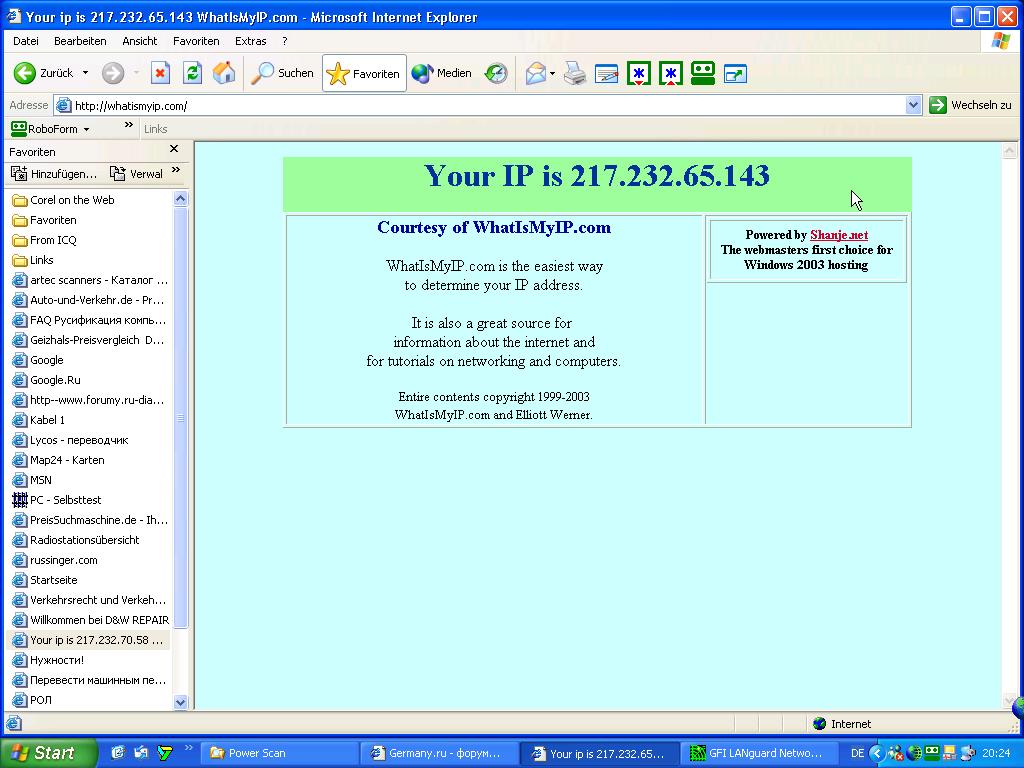Open the Bearbeiten menu
The width and height of the screenshot is (1024, 768).
(x=80, y=41)
